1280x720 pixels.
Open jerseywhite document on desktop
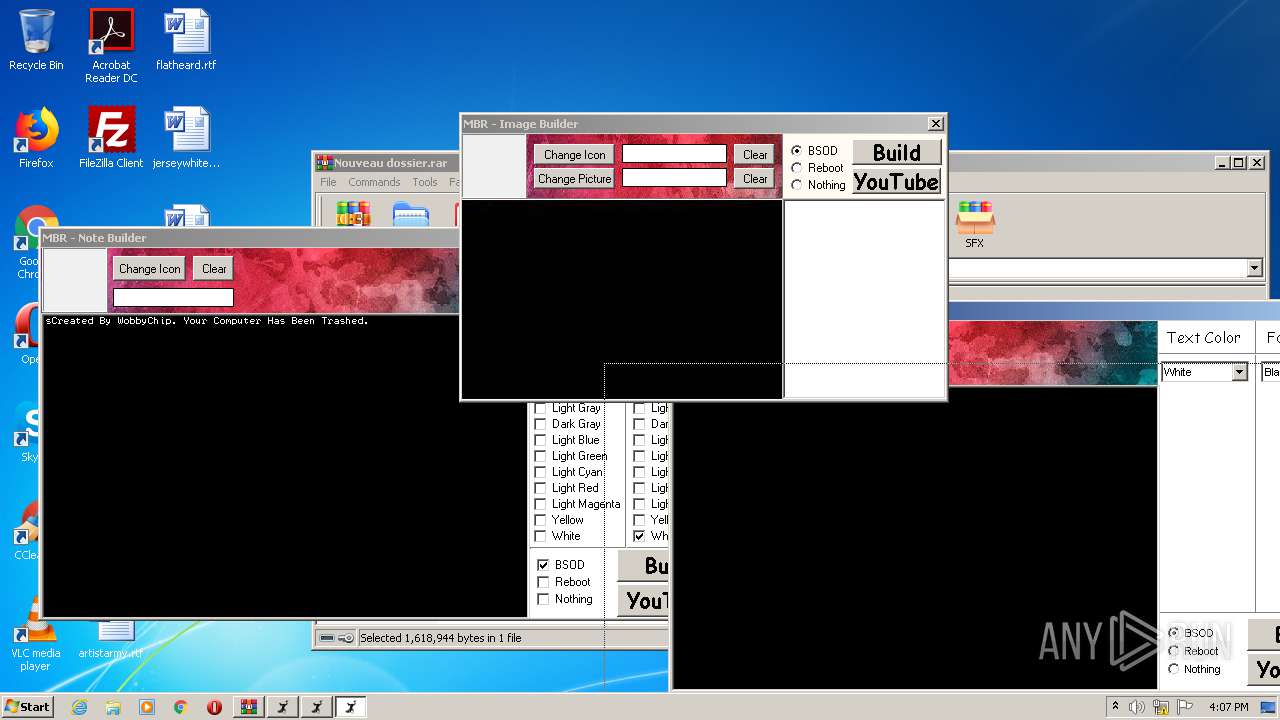pyautogui.click(x=186, y=138)
